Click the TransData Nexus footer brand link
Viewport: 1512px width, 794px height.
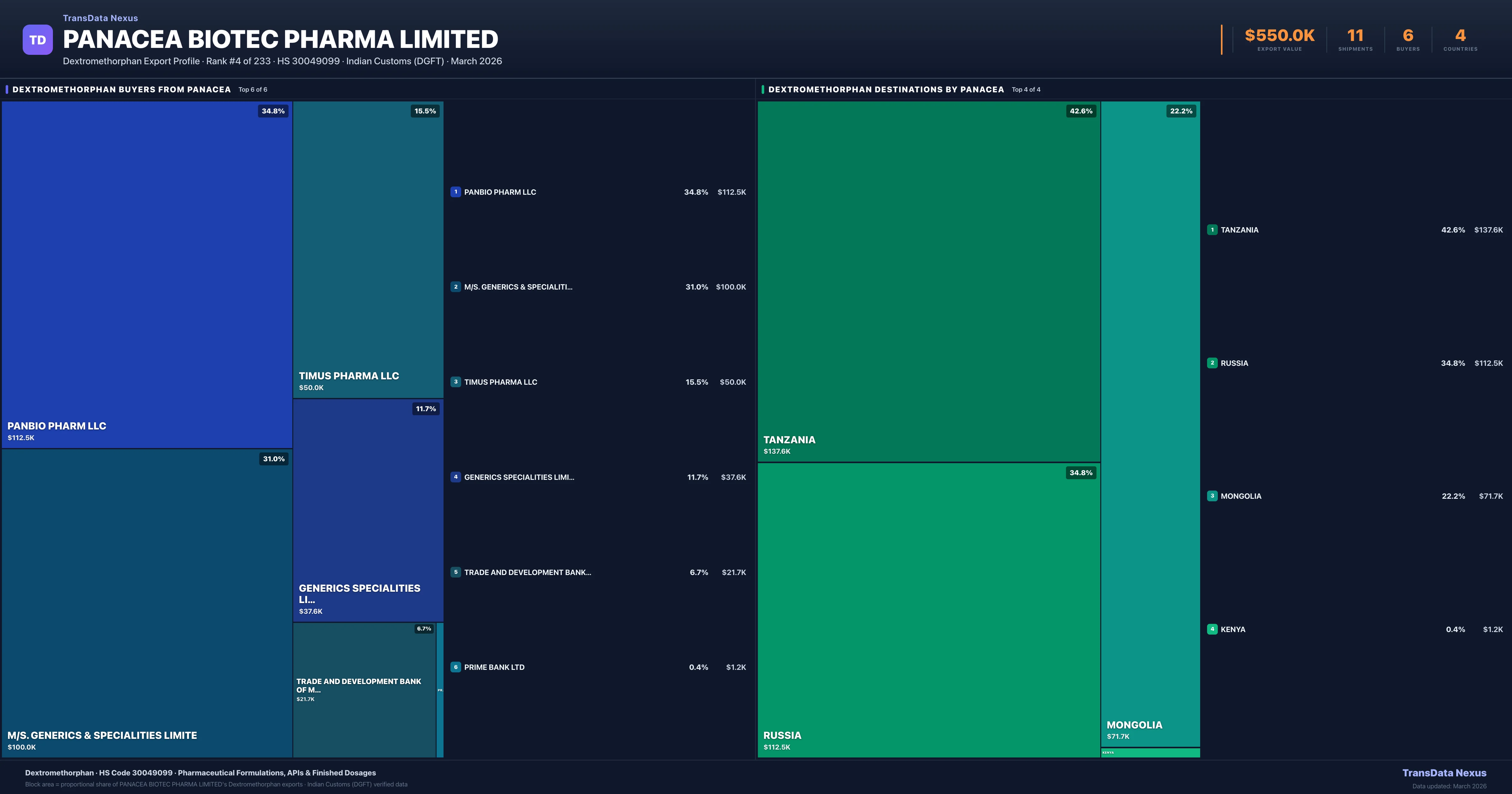click(1444, 773)
